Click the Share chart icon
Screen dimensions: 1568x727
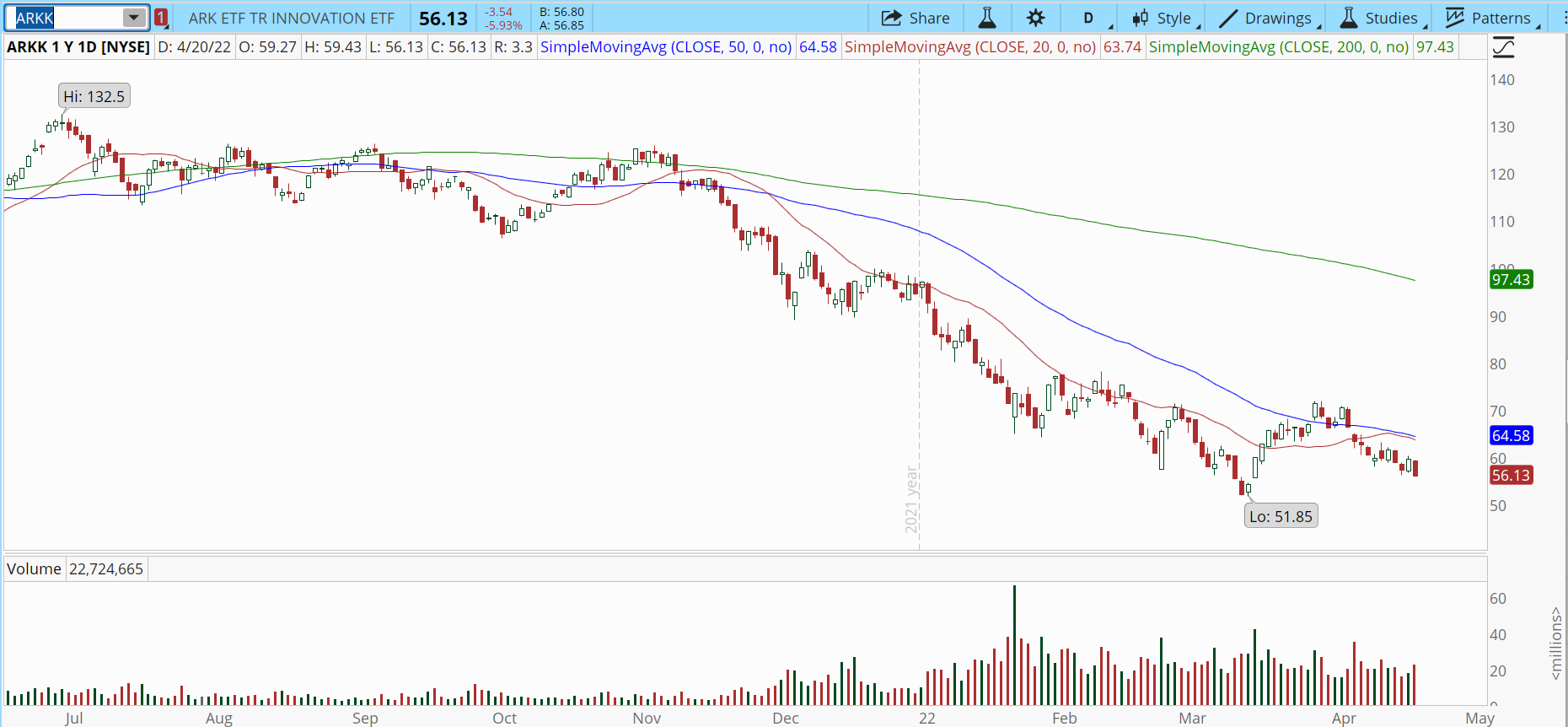[x=891, y=18]
